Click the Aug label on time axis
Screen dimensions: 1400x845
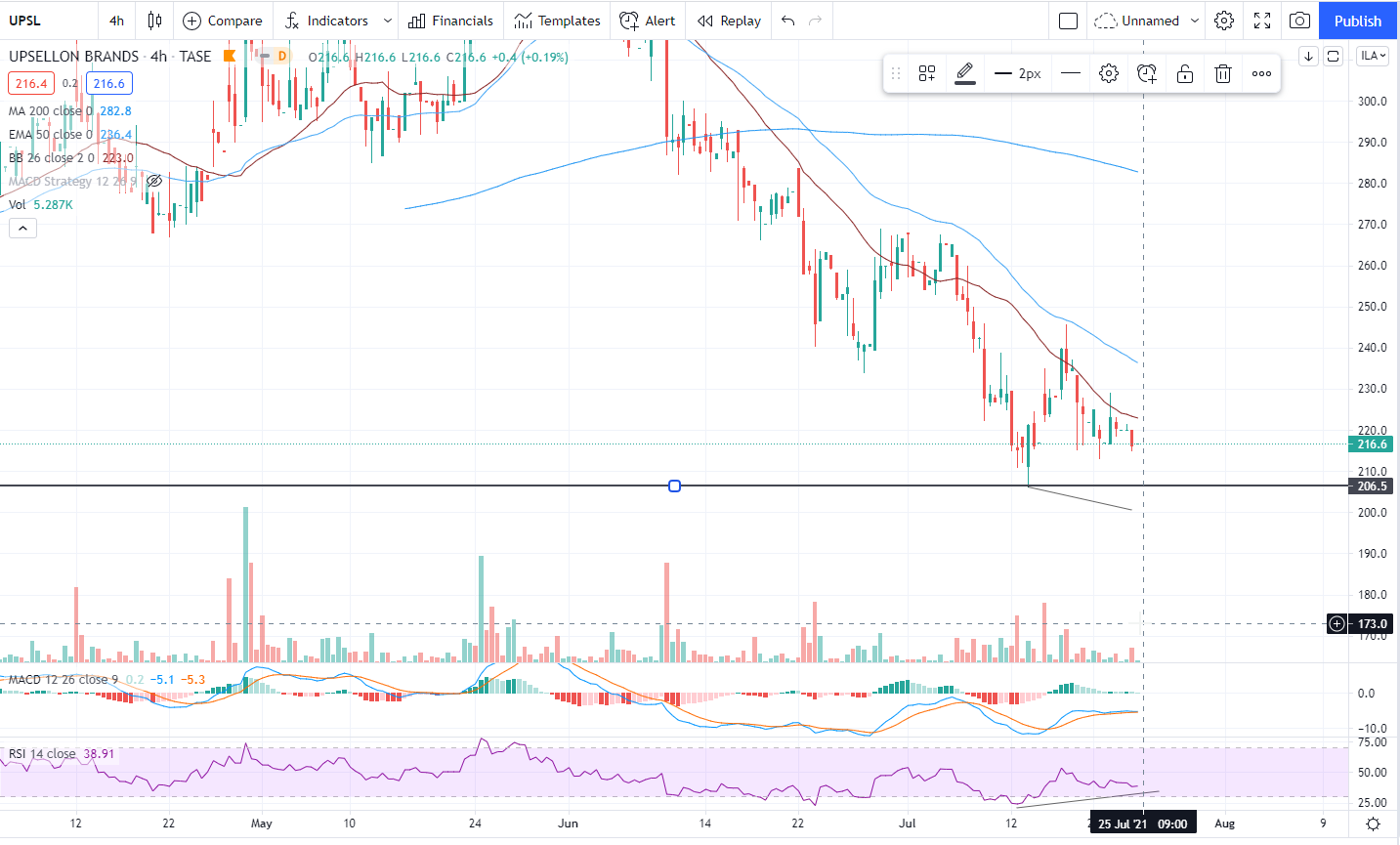[x=1224, y=824]
